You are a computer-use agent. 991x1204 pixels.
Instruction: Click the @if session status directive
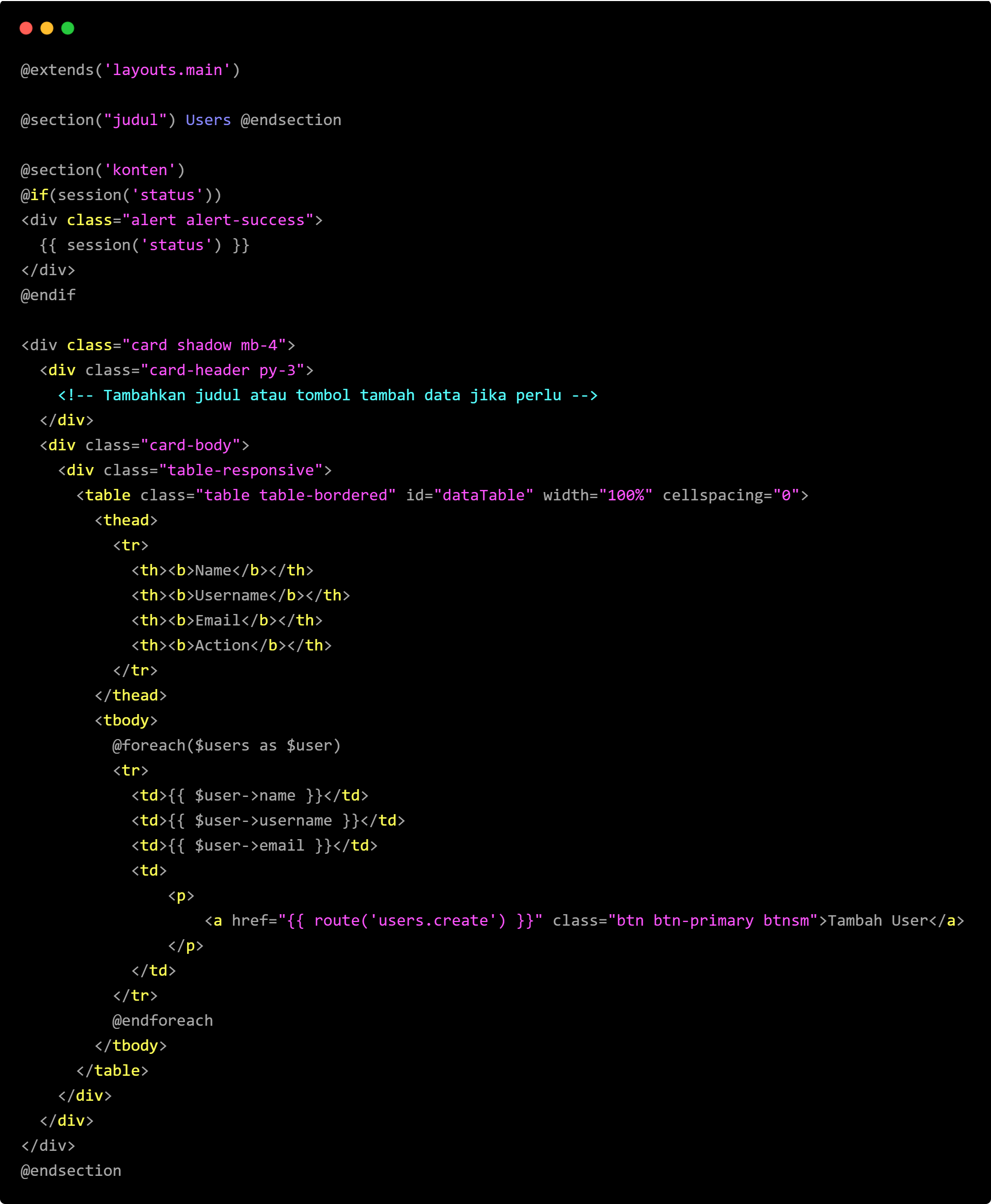point(121,195)
